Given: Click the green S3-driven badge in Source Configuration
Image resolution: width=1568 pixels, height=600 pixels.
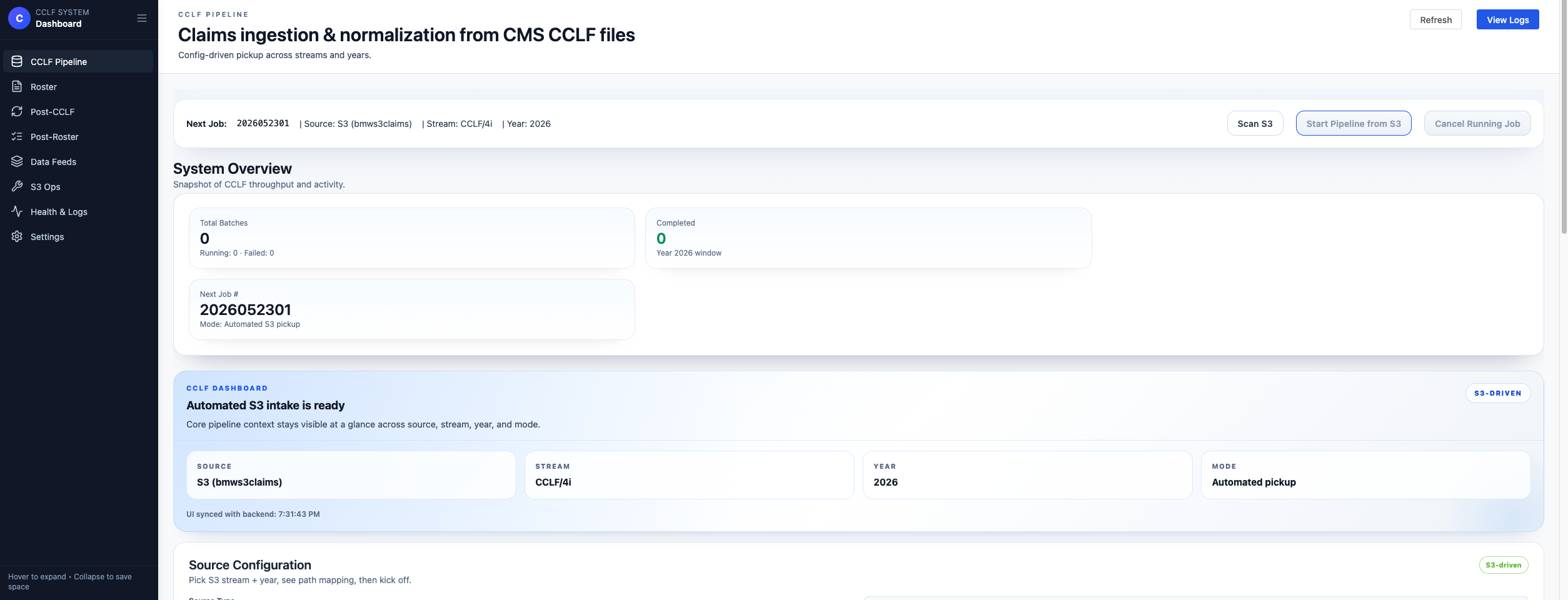Looking at the screenshot, I should [1504, 565].
